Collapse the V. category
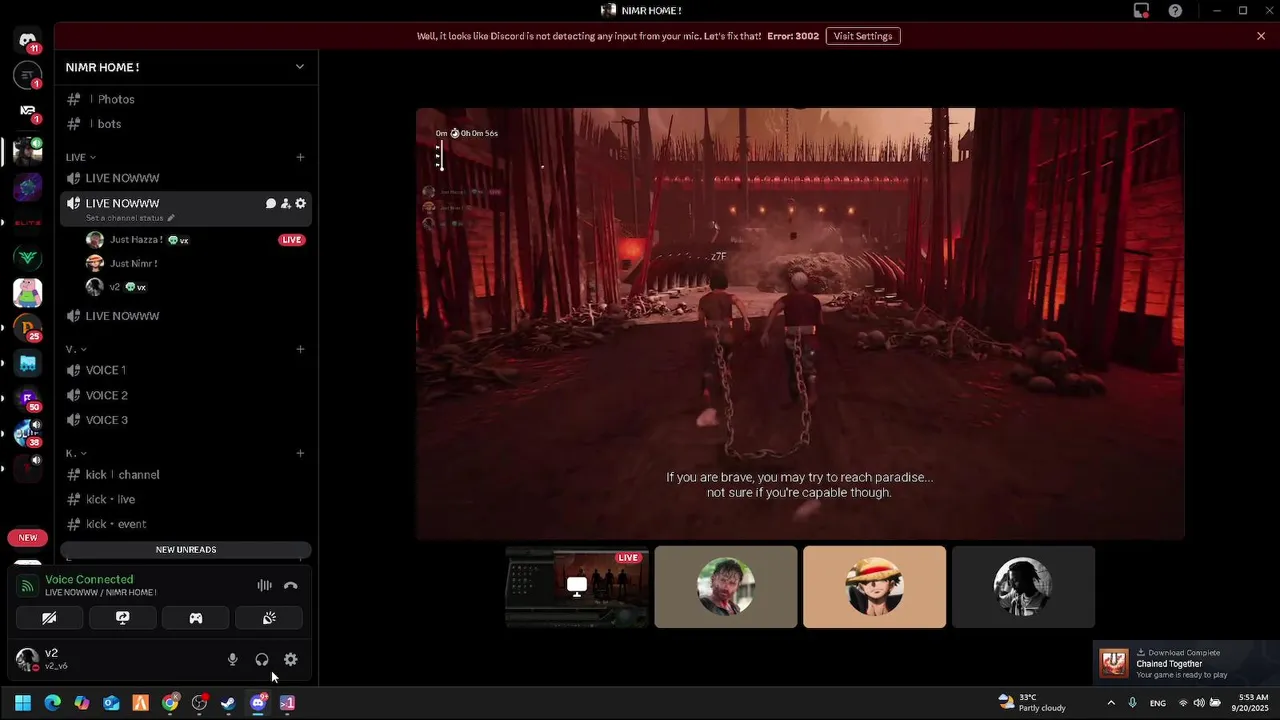Viewport: 1280px width, 720px height. (76, 349)
